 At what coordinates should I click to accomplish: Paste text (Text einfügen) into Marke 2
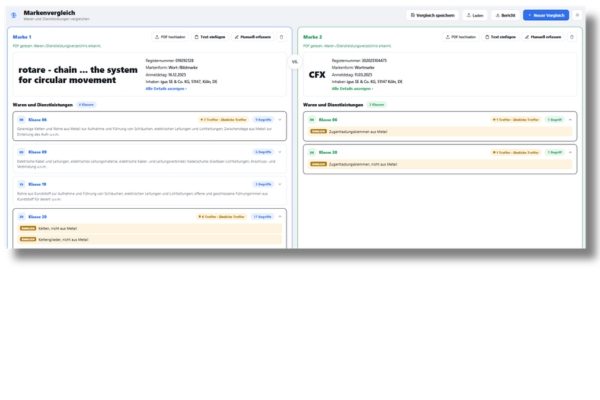(x=501, y=37)
